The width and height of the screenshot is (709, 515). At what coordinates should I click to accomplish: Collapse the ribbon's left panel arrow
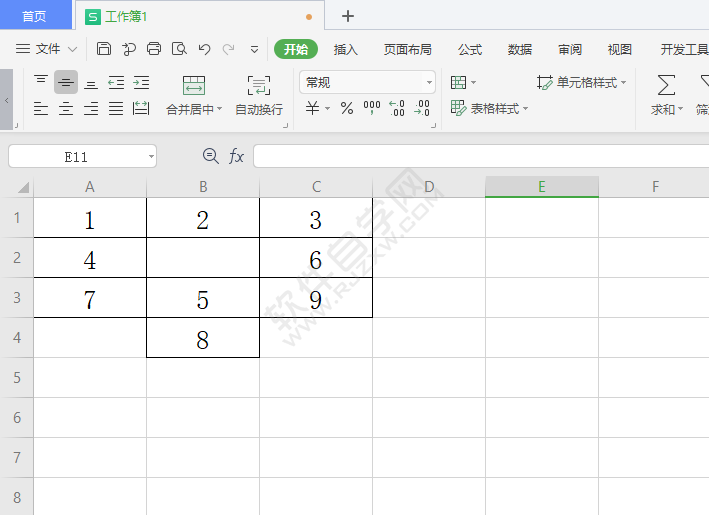(6, 100)
